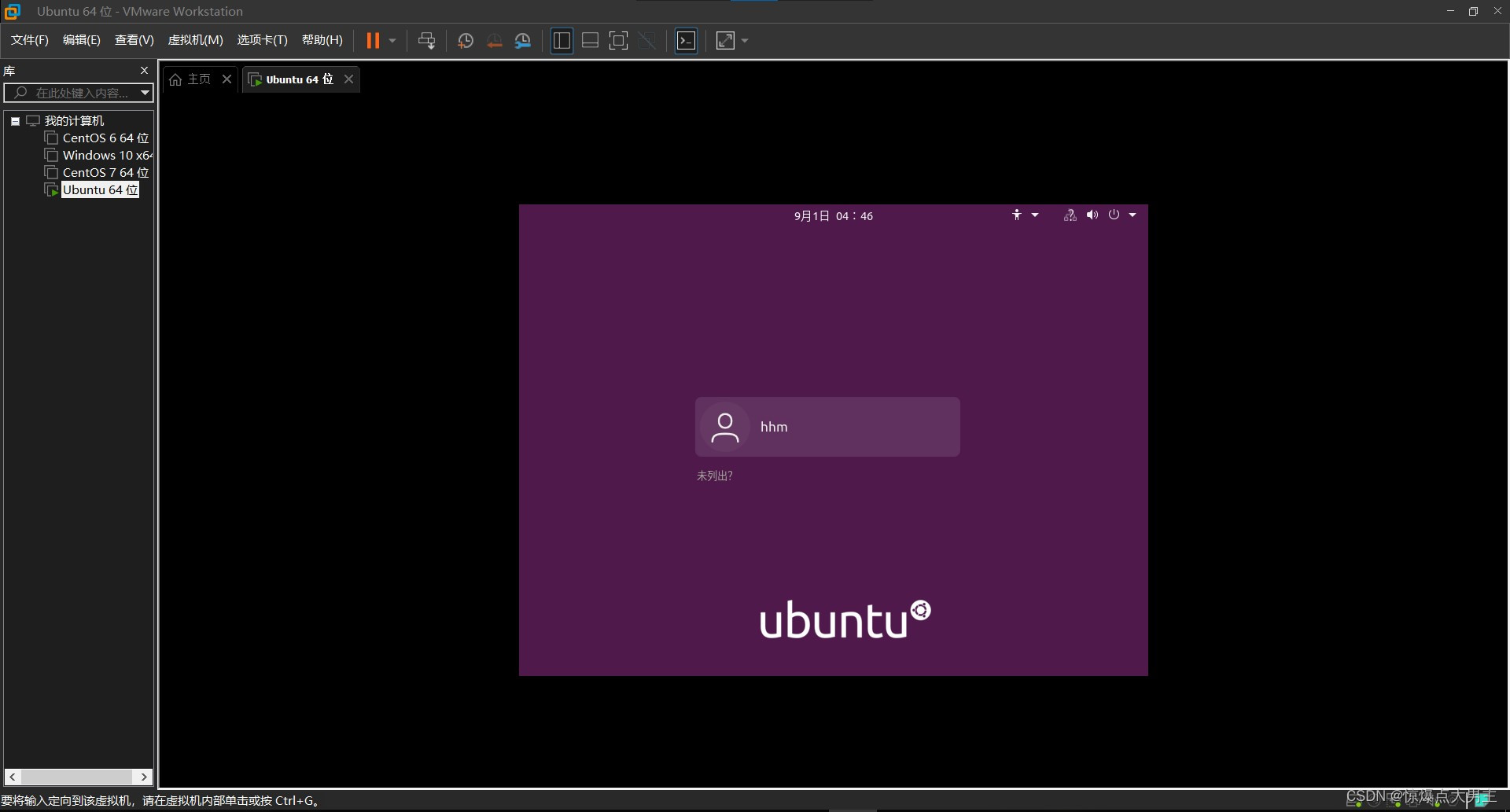The width and height of the screenshot is (1510, 812).
Task: Open the 查看(V) menu
Action: 134,40
